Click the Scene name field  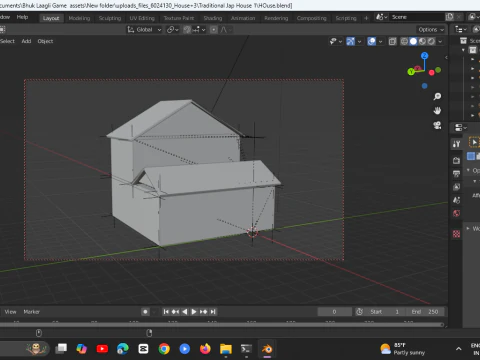click(x=417, y=17)
